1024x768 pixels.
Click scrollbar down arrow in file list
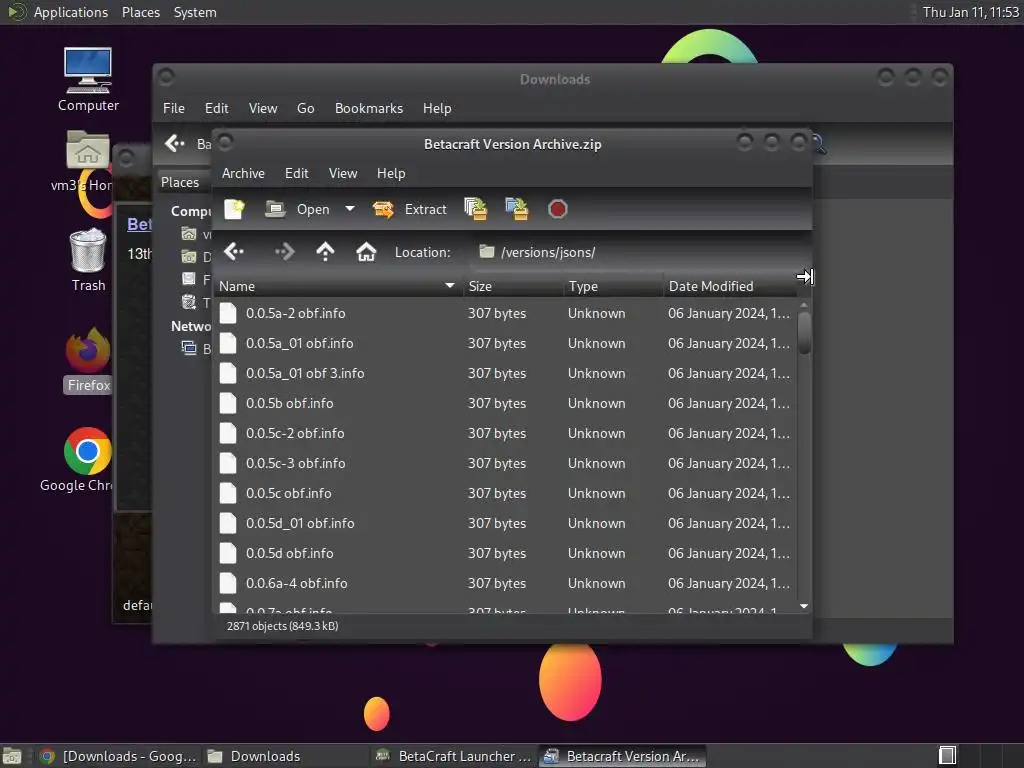point(805,607)
